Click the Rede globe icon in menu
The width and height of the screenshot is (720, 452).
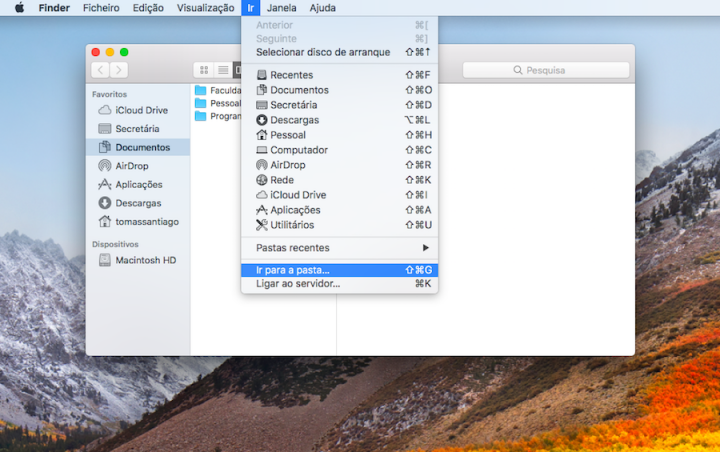262,180
